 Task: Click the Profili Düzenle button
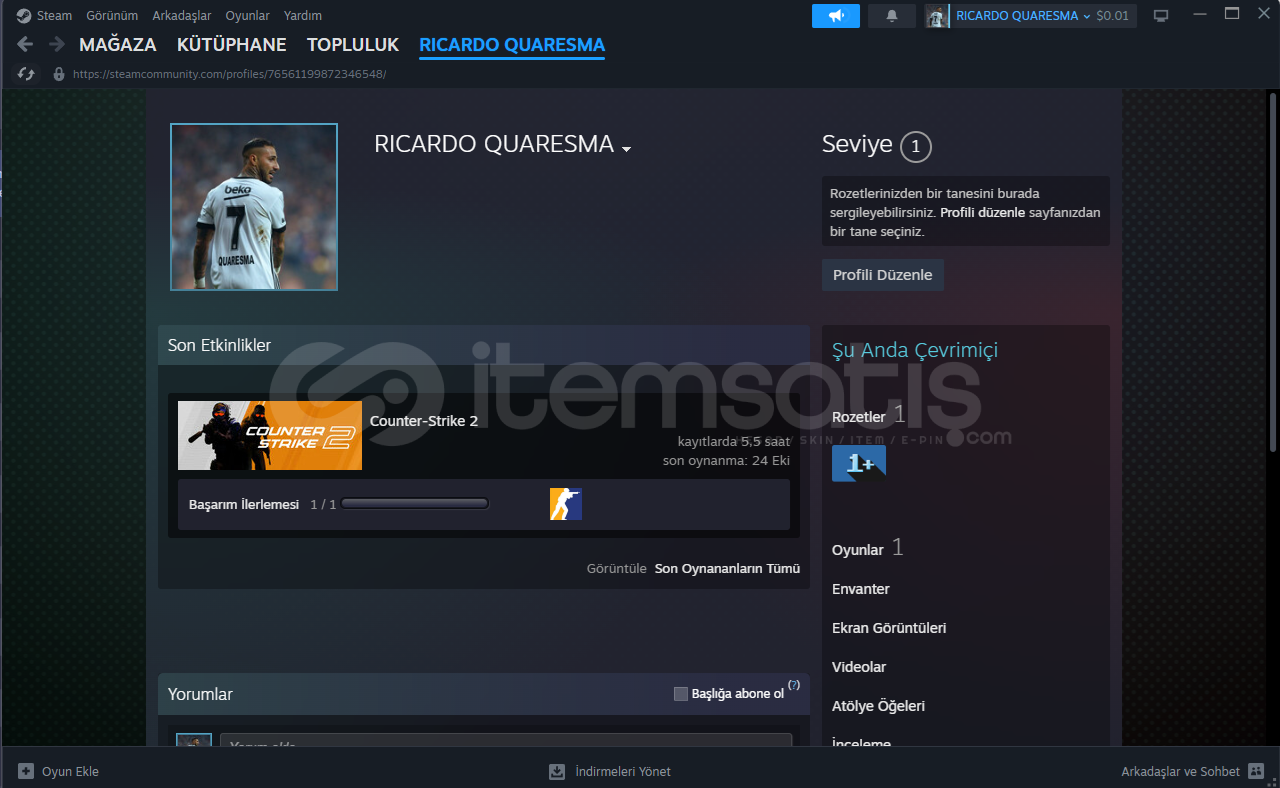pos(883,275)
